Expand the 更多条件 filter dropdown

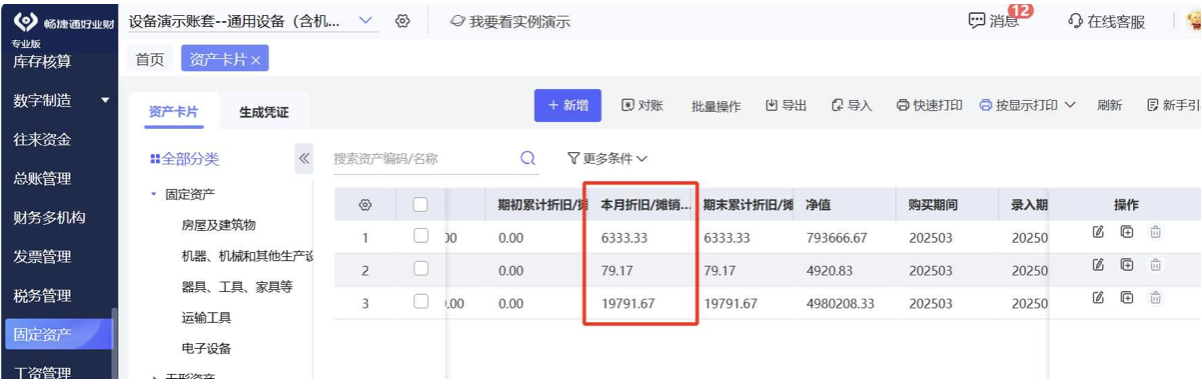tap(608, 158)
